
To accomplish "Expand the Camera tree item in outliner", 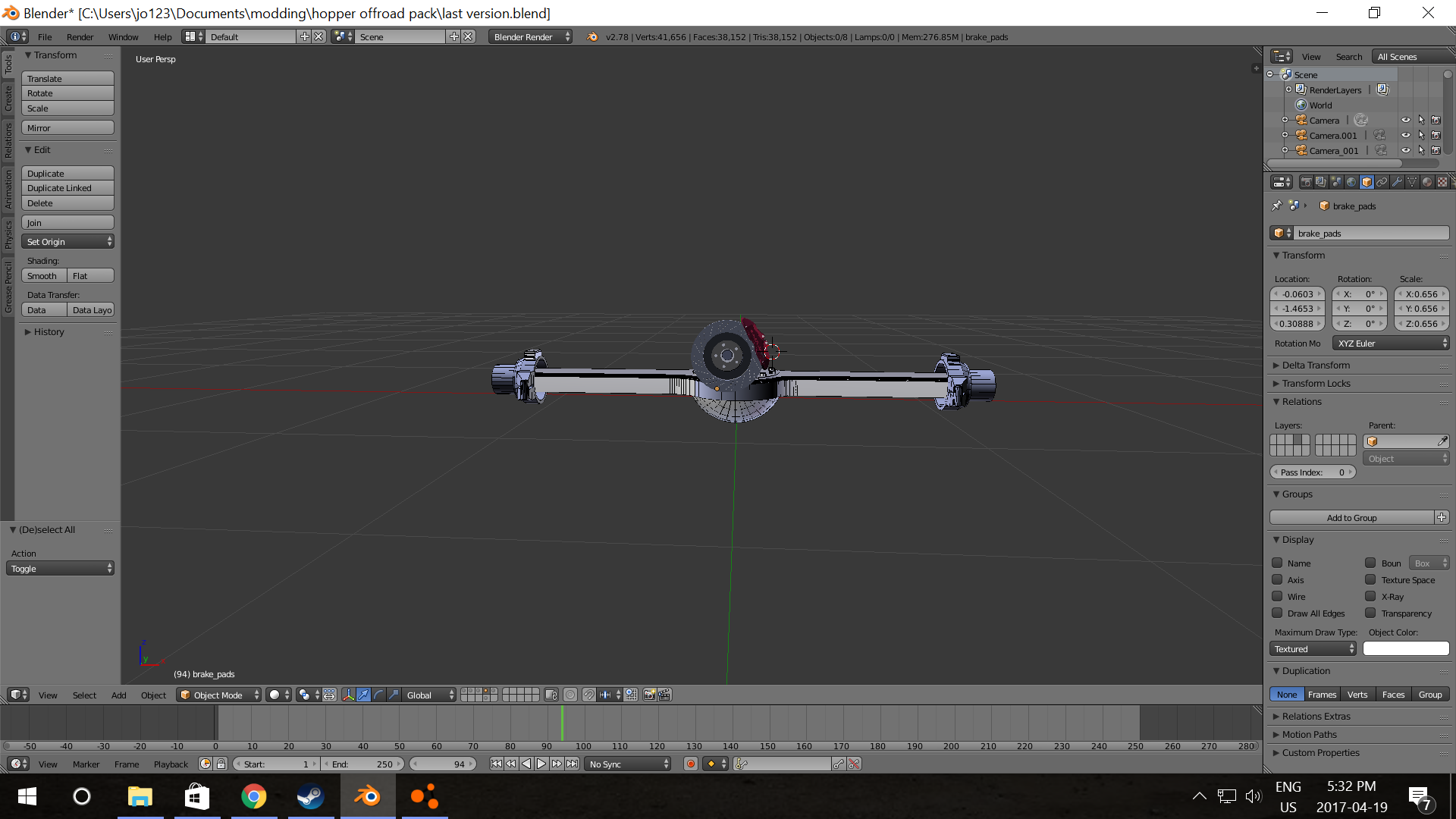I will coord(1285,120).
